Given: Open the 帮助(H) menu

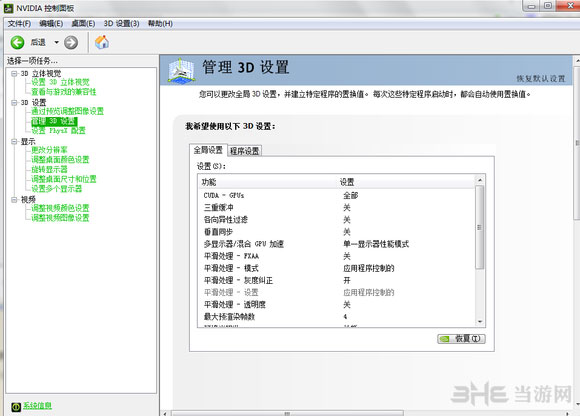Looking at the screenshot, I should point(160,24).
